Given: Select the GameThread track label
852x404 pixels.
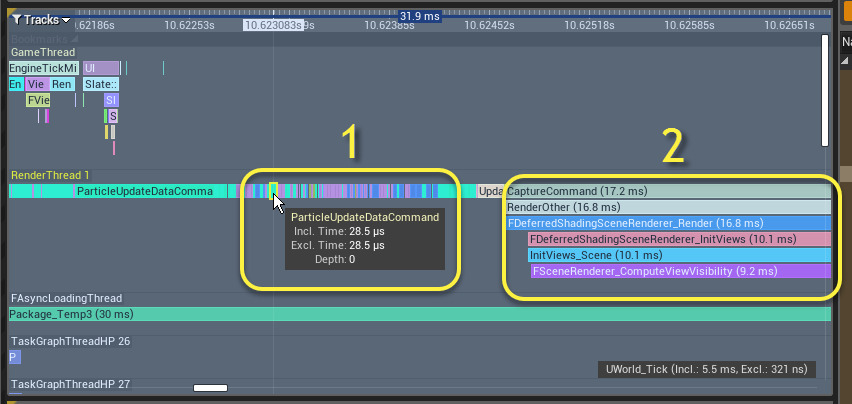Looking at the screenshot, I should click(43, 52).
